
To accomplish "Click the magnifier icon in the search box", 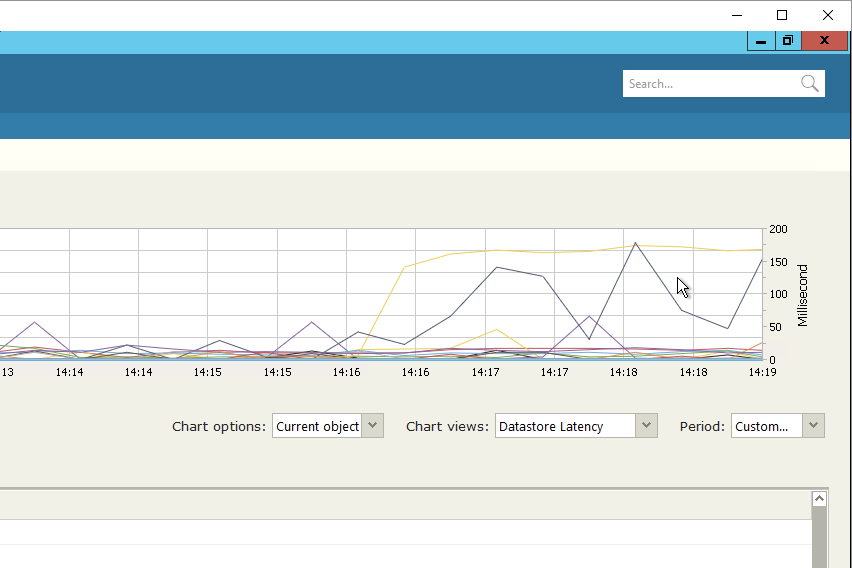I will pos(809,84).
